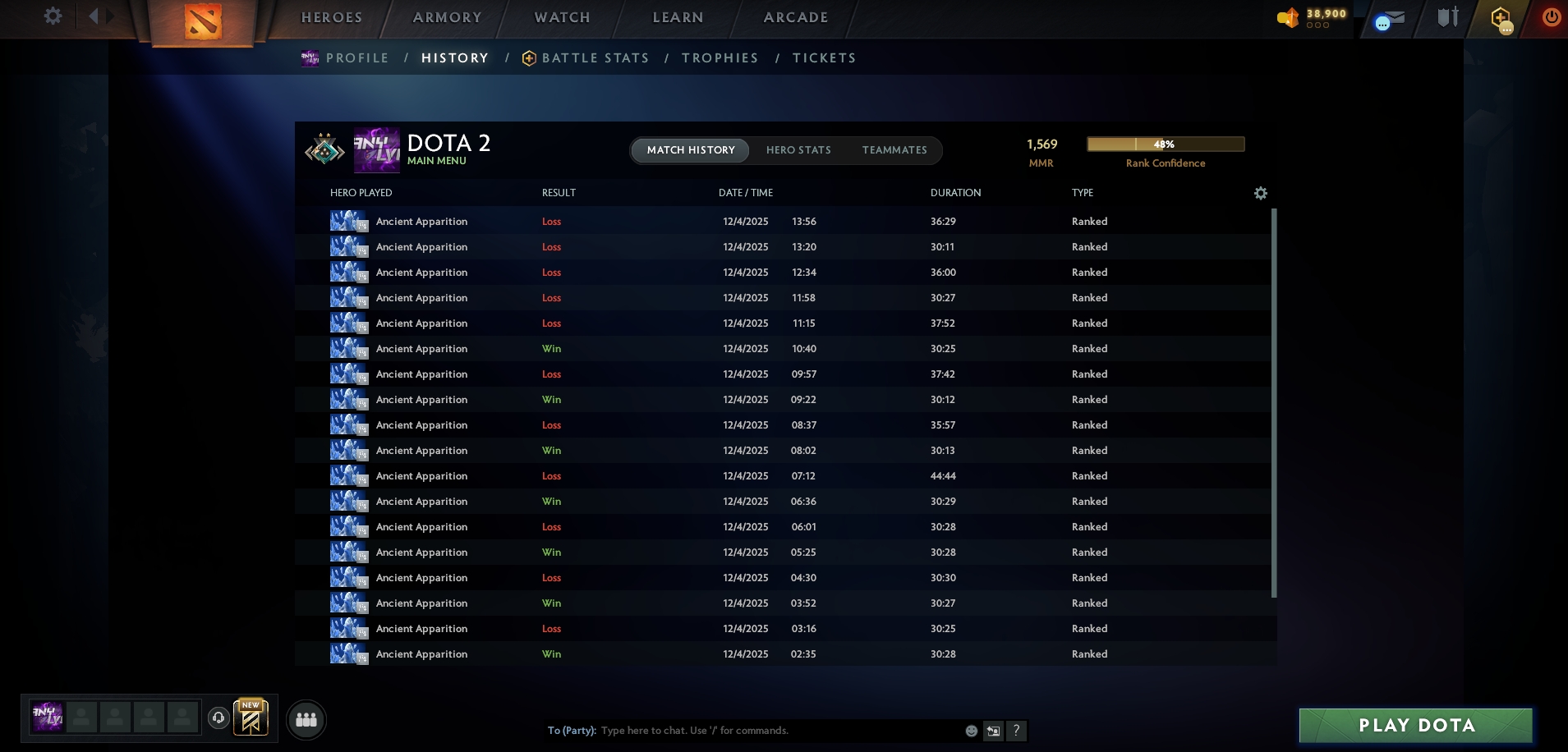Screen dimensions: 1568x752
Task: Click the red power quit button
Action: pos(1551,17)
